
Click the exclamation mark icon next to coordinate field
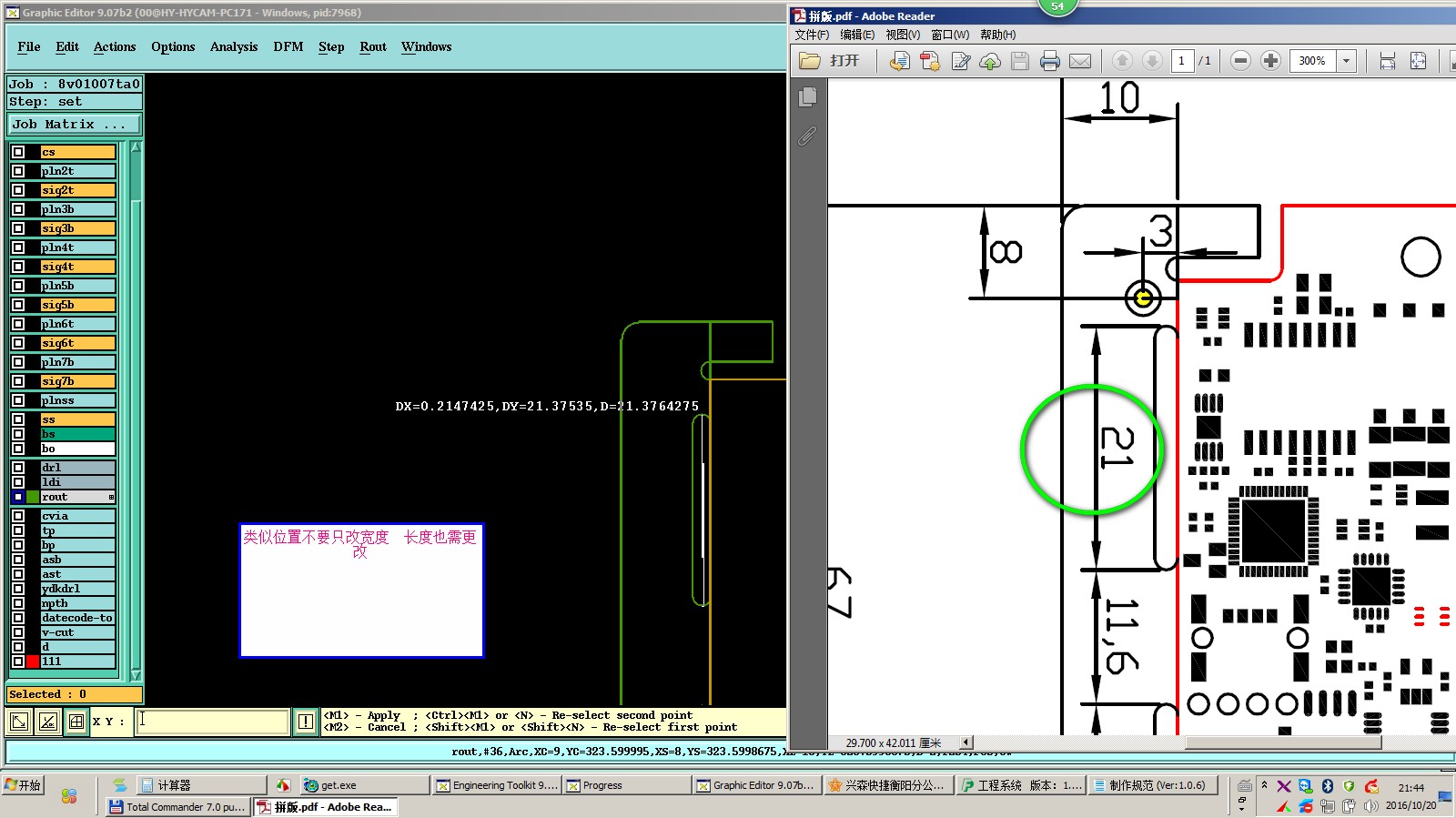pyautogui.click(x=306, y=722)
